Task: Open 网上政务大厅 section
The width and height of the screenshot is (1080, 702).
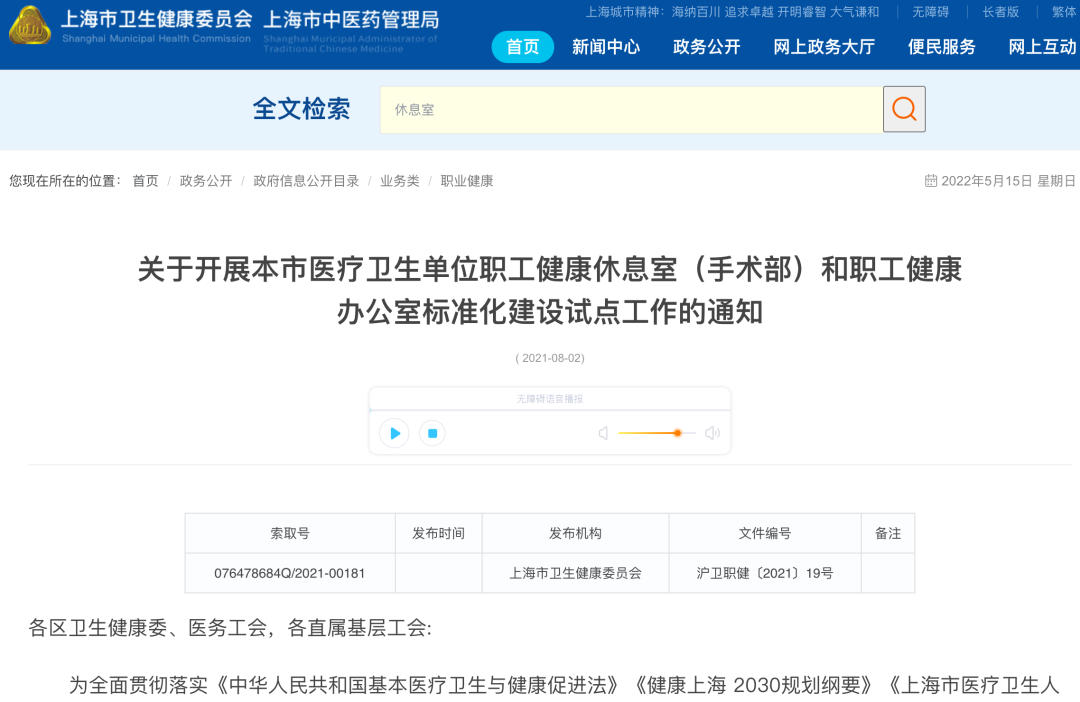Action: [x=824, y=47]
